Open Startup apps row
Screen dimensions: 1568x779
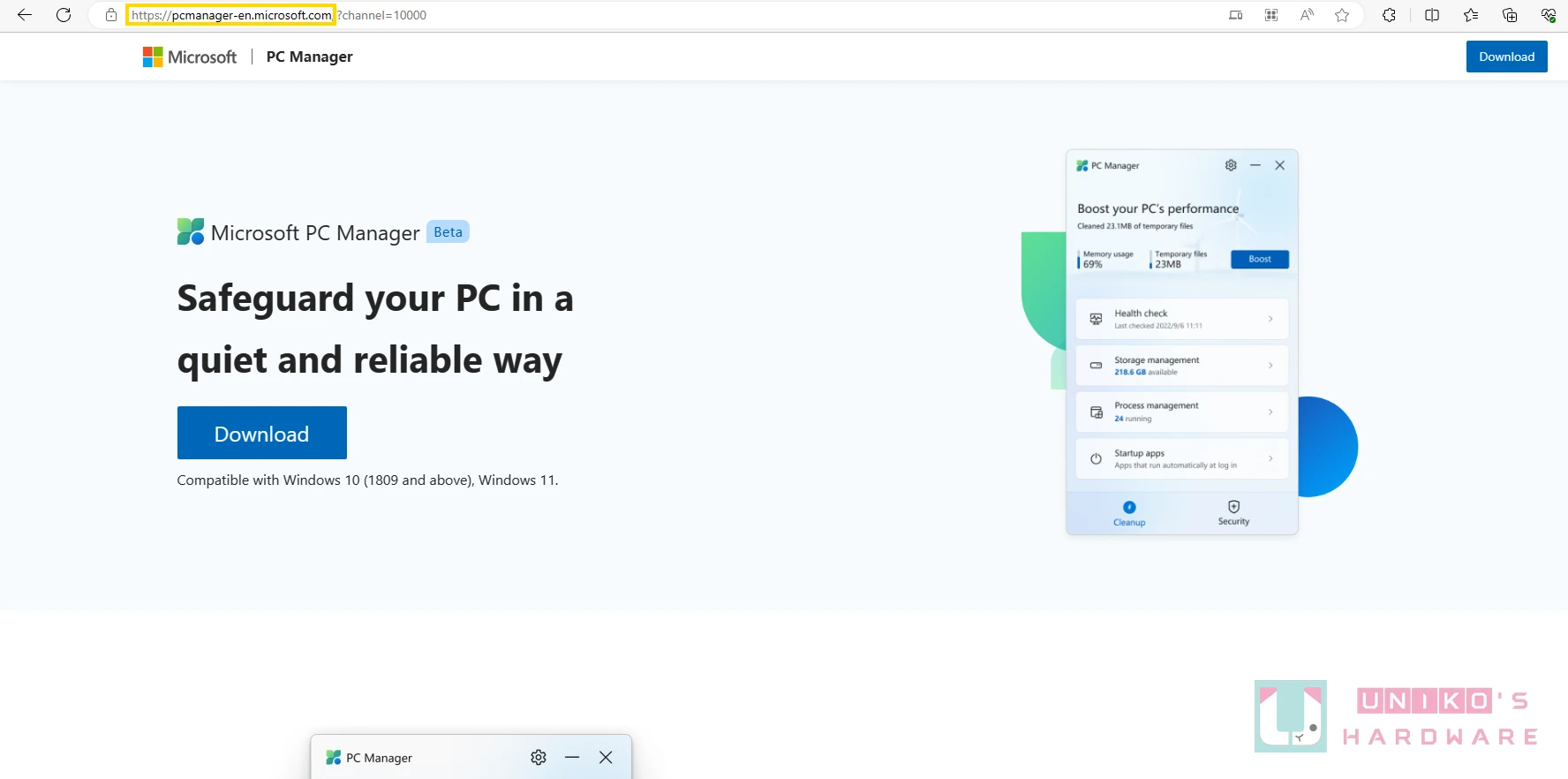(x=1182, y=458)
